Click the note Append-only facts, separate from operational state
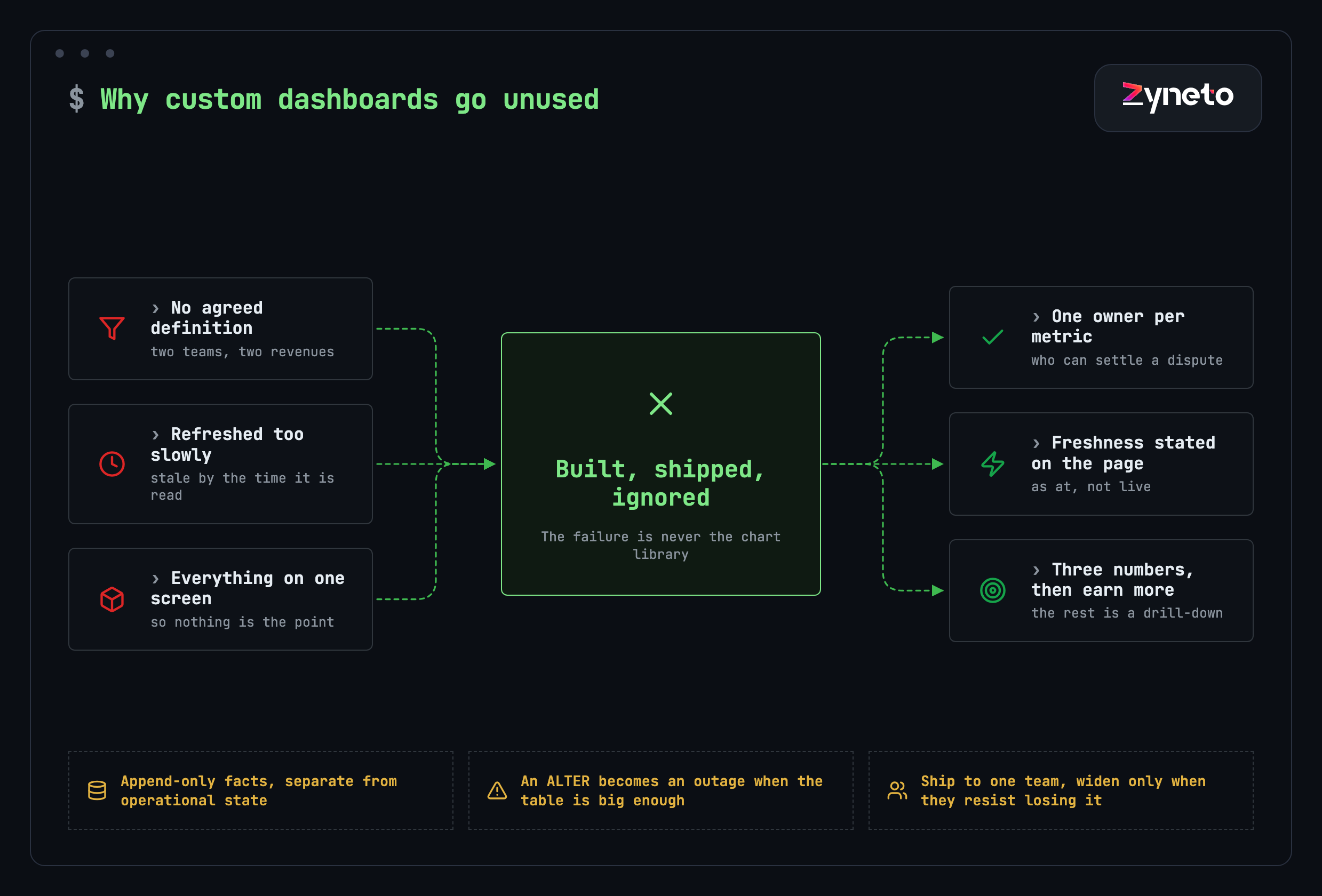The image size is (1322, 896). (259, 791)
